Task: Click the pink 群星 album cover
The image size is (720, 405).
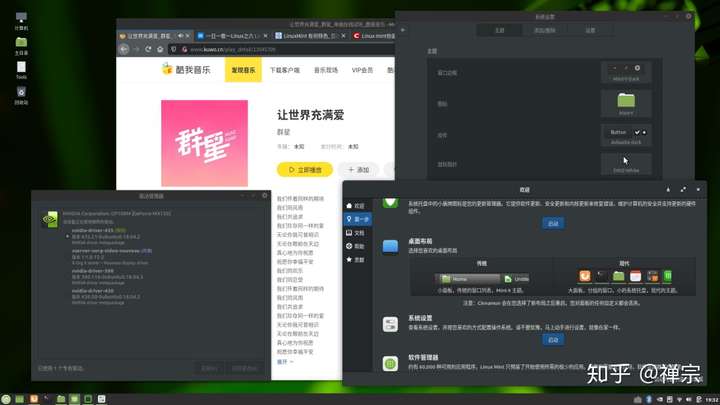Action: click(204, 143)
